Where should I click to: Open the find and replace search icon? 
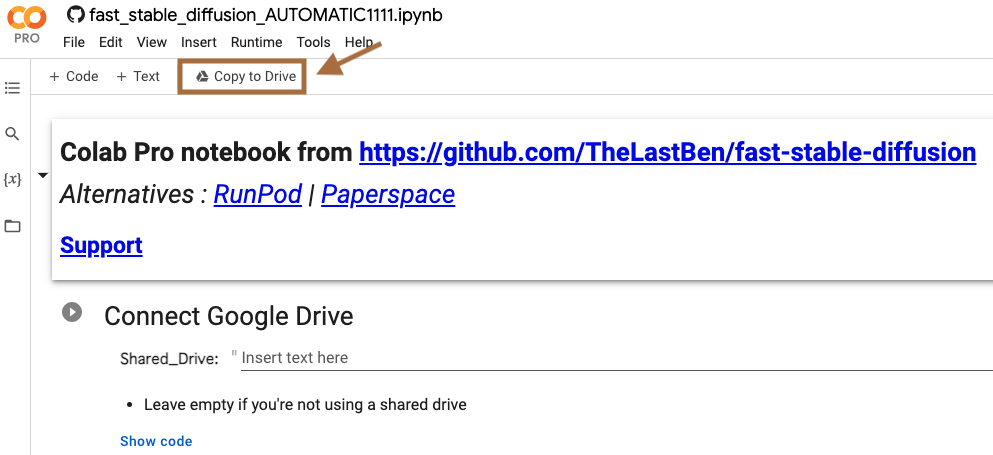[12, 134]
